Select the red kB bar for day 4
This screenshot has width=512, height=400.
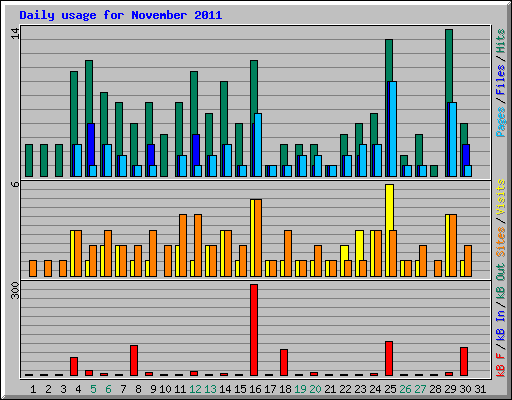[74, 366]
